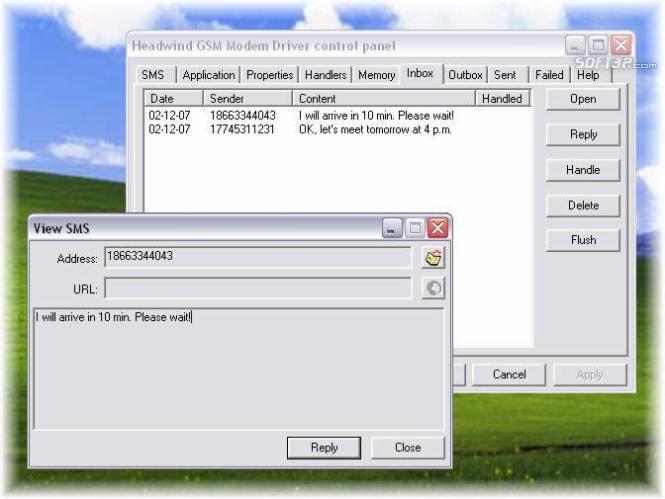665x499 pixels.
Task: Open the address book icon beside Address
Action: 433,258
